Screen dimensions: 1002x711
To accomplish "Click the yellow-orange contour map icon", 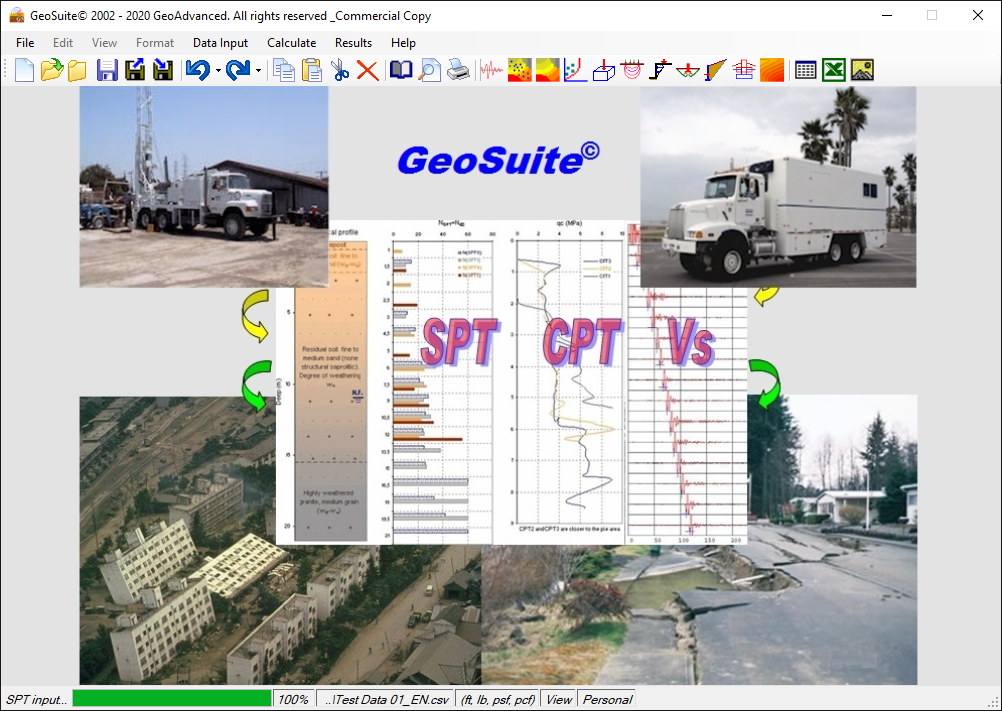I will coord(548,70).
